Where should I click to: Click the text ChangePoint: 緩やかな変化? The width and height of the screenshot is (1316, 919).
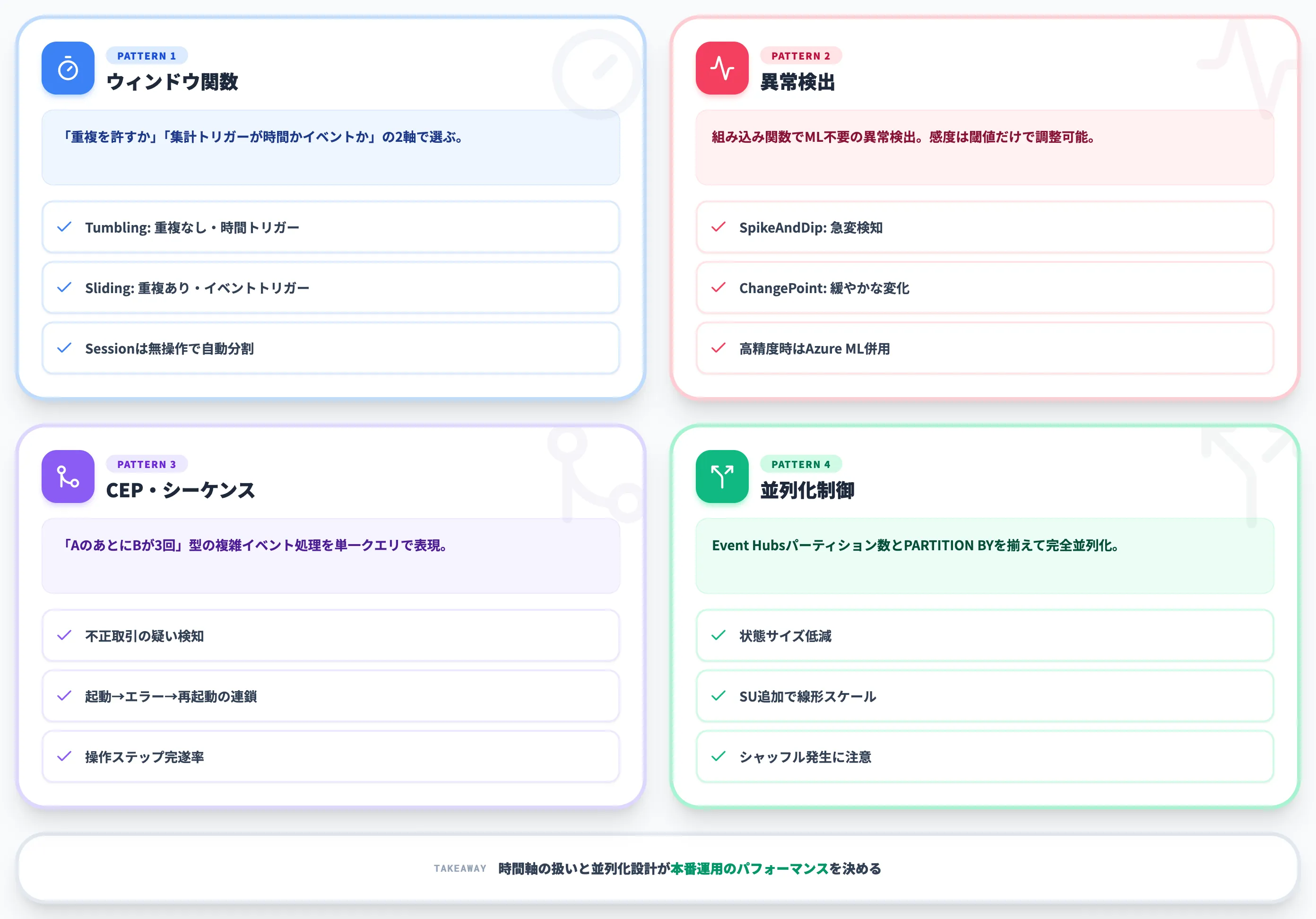(x=824, y=288)
